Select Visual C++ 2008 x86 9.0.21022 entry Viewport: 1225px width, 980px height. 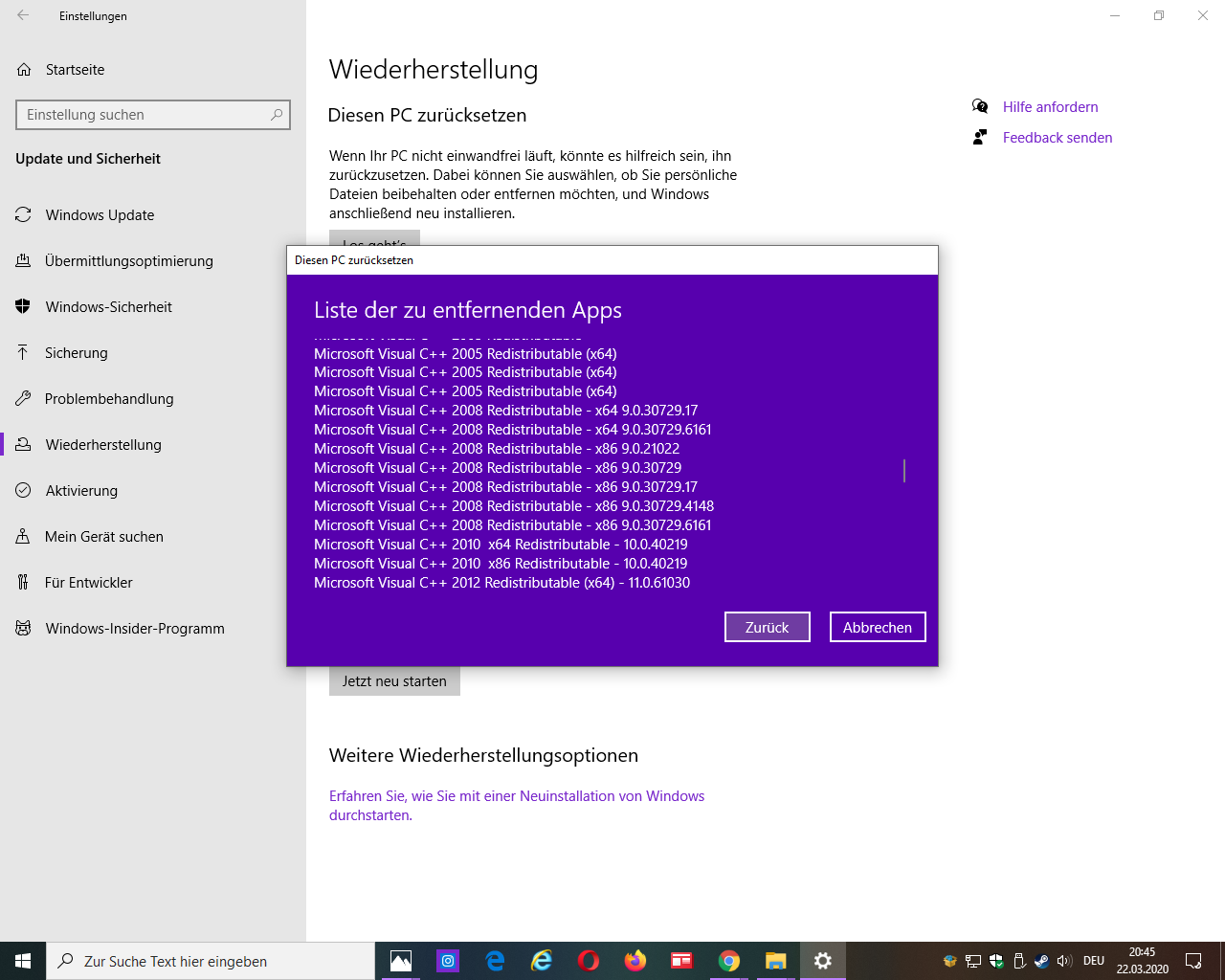tap(497, 449)
